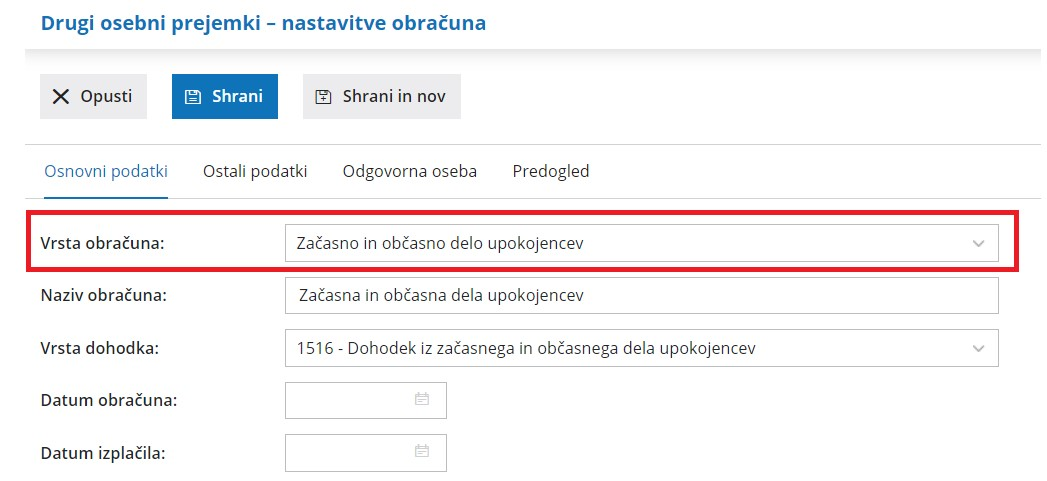Click the floppy disk icon on Shrani

pos(194,97)
